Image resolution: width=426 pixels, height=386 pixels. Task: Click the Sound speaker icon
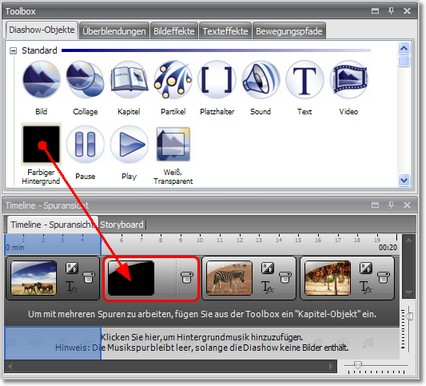click(x=261, y=79)
